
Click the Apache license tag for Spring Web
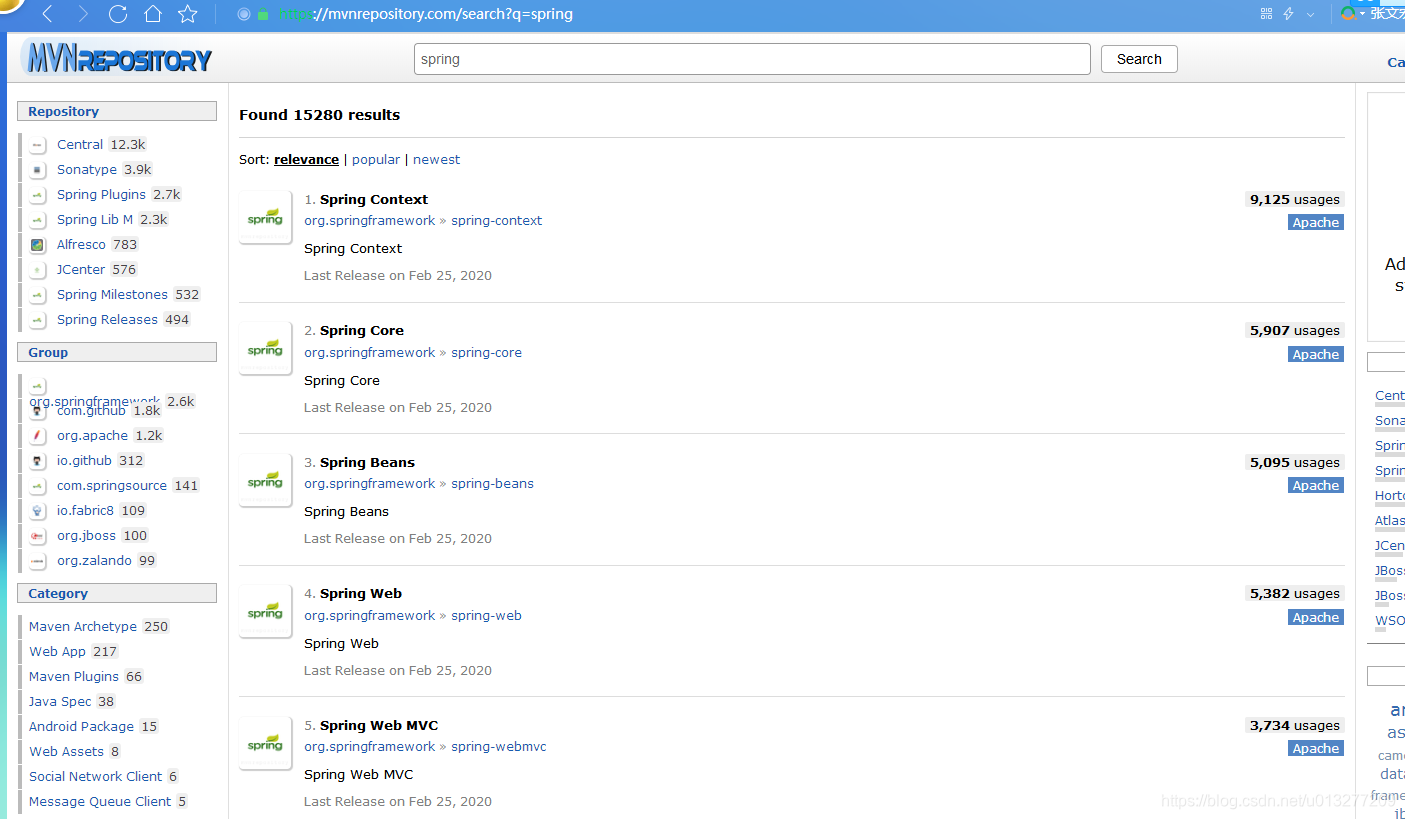[1316, 618]
